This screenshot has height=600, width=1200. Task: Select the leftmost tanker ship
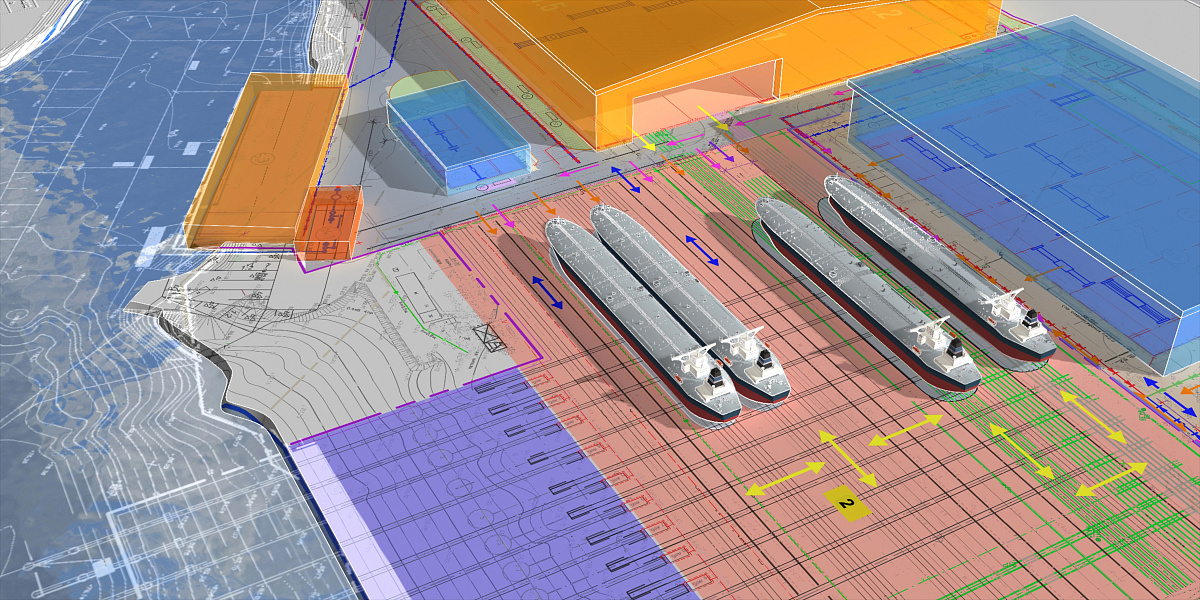[640, 315]
